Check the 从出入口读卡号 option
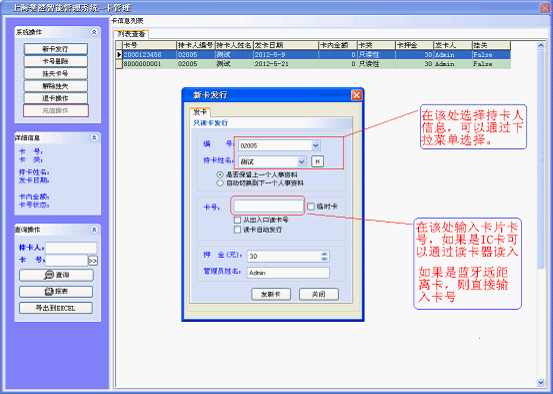 237,220
